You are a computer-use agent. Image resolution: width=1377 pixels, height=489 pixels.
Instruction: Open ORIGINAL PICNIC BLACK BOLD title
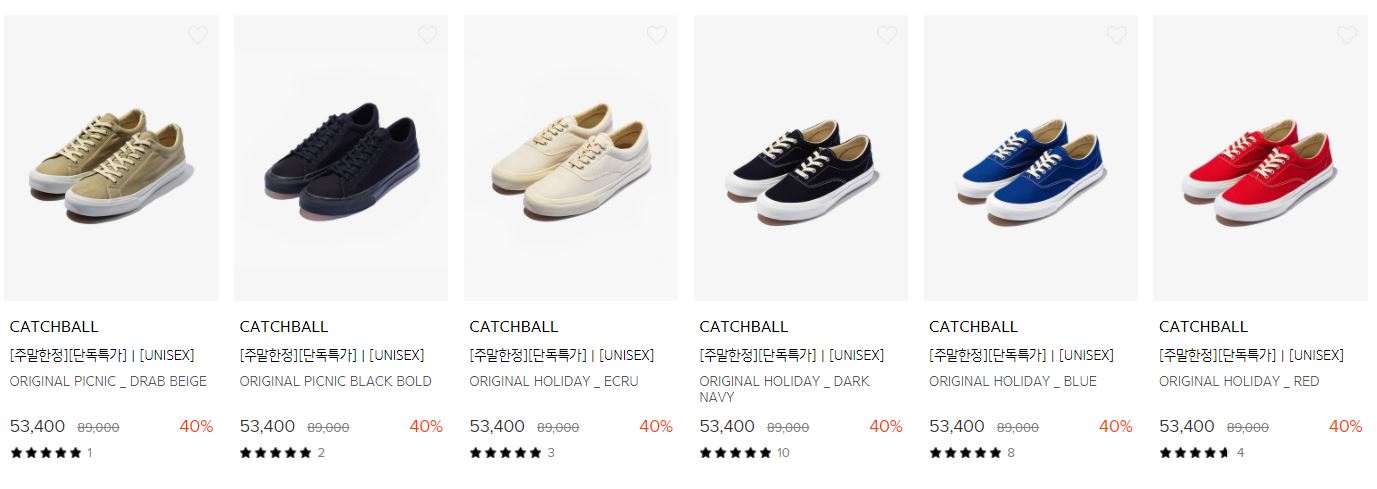[336, 381]
